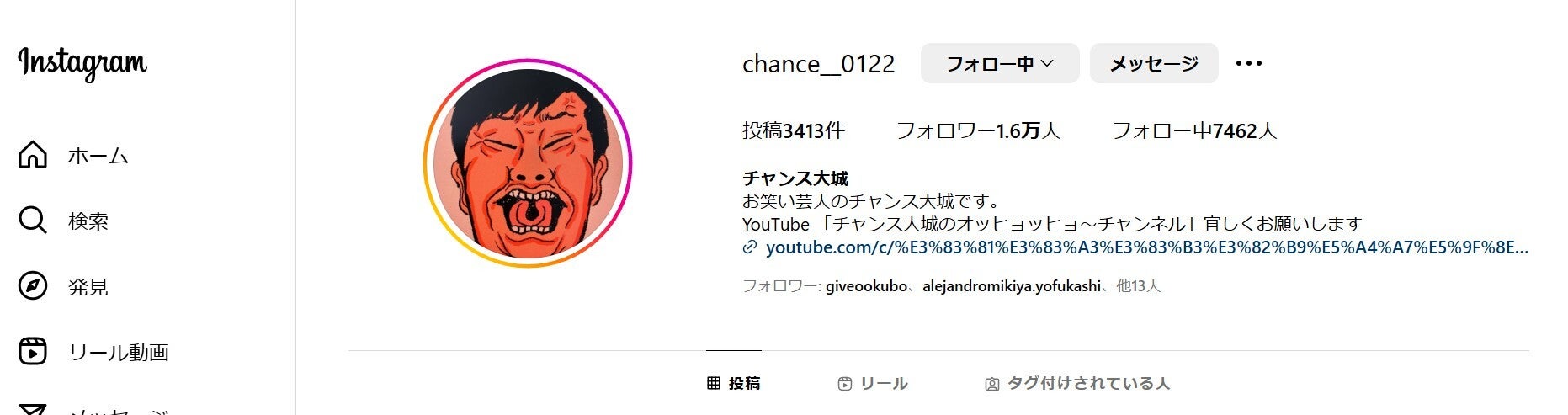Select the 検索 magnifier icon
The width and height of the screenshot is (1568, 415).
click(x=33, y=221)
